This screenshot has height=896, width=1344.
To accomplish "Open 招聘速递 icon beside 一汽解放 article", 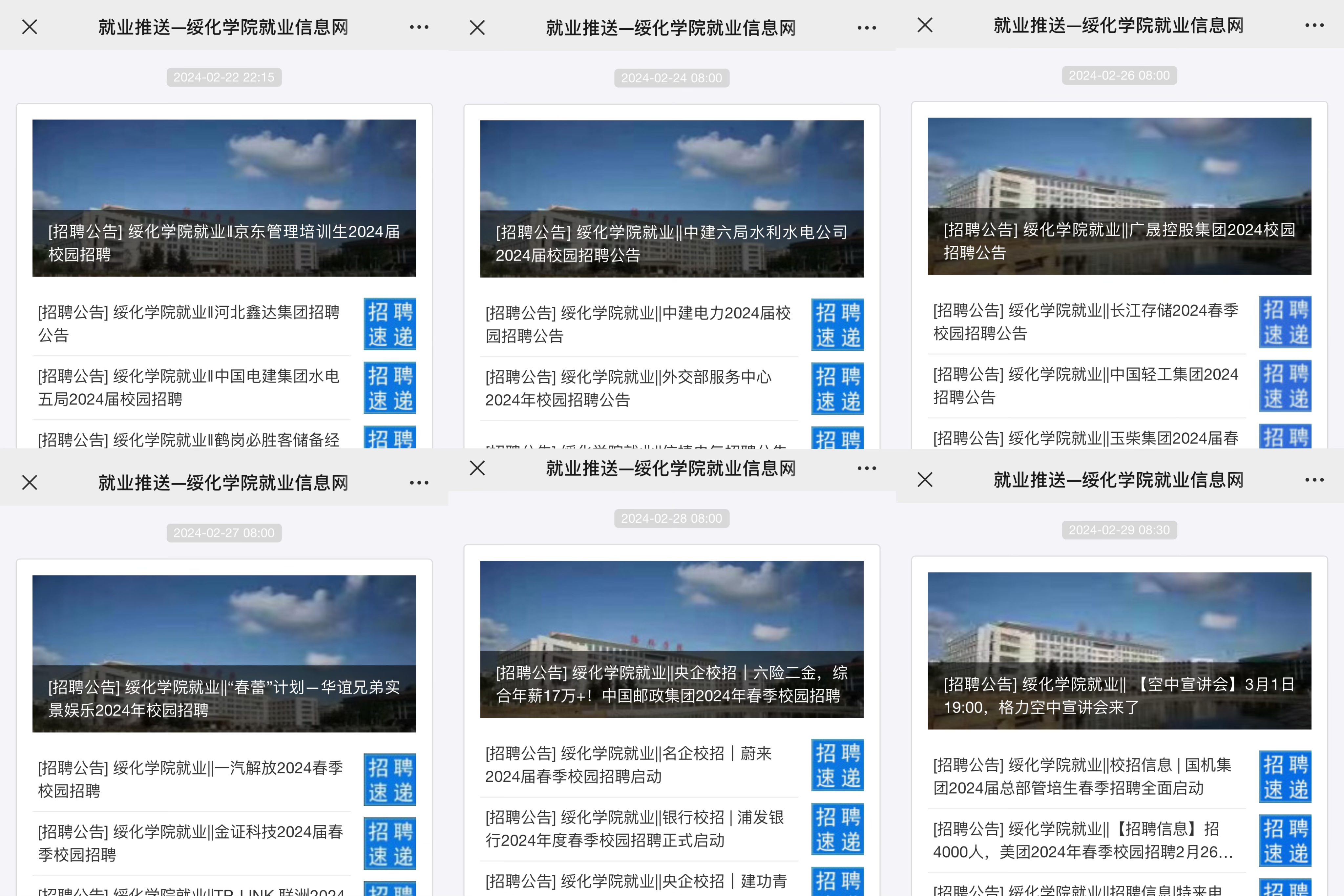I will 390,779.
